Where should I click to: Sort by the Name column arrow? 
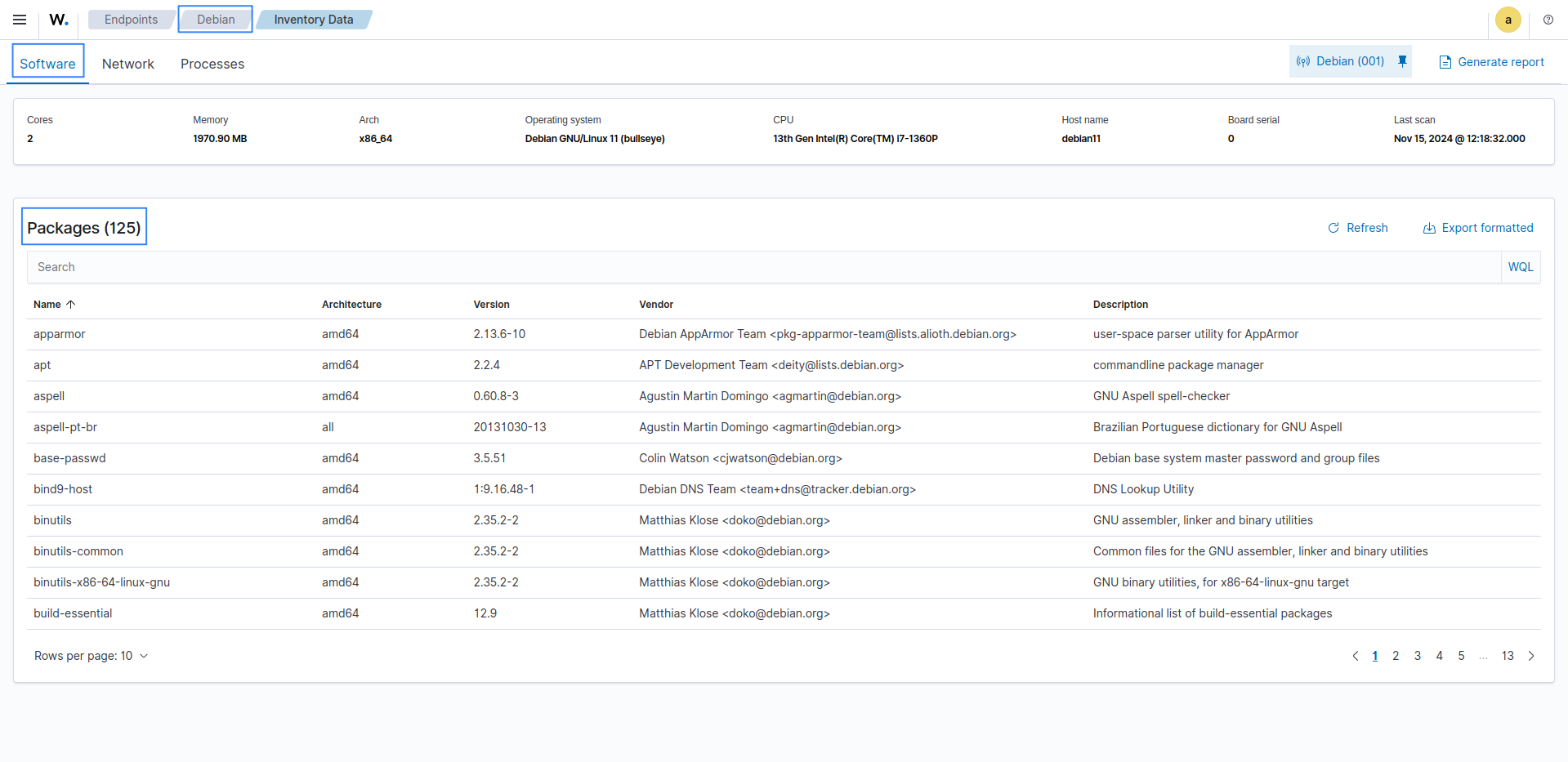(x=71, y=305)
